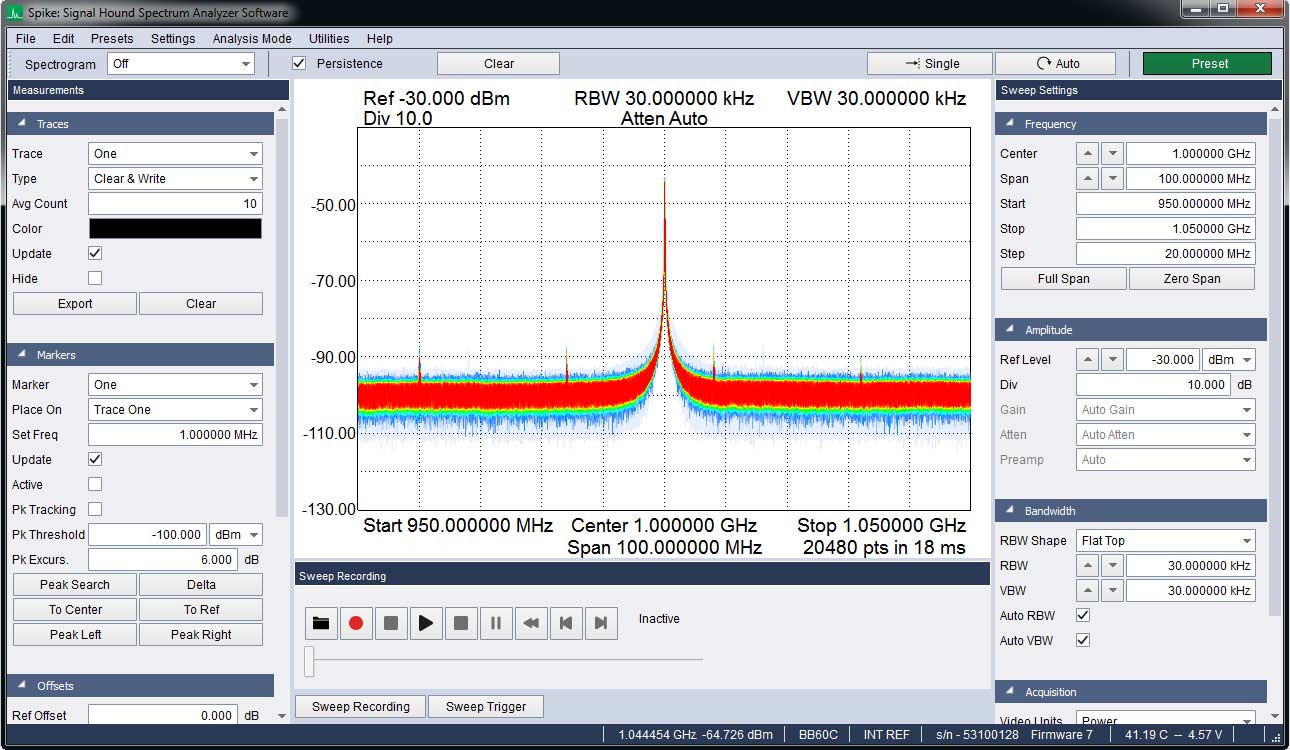The width and height of the screenshot is (1290, 750).
Task: Collapse the Traces section
Action: click(x=22, y=124)
